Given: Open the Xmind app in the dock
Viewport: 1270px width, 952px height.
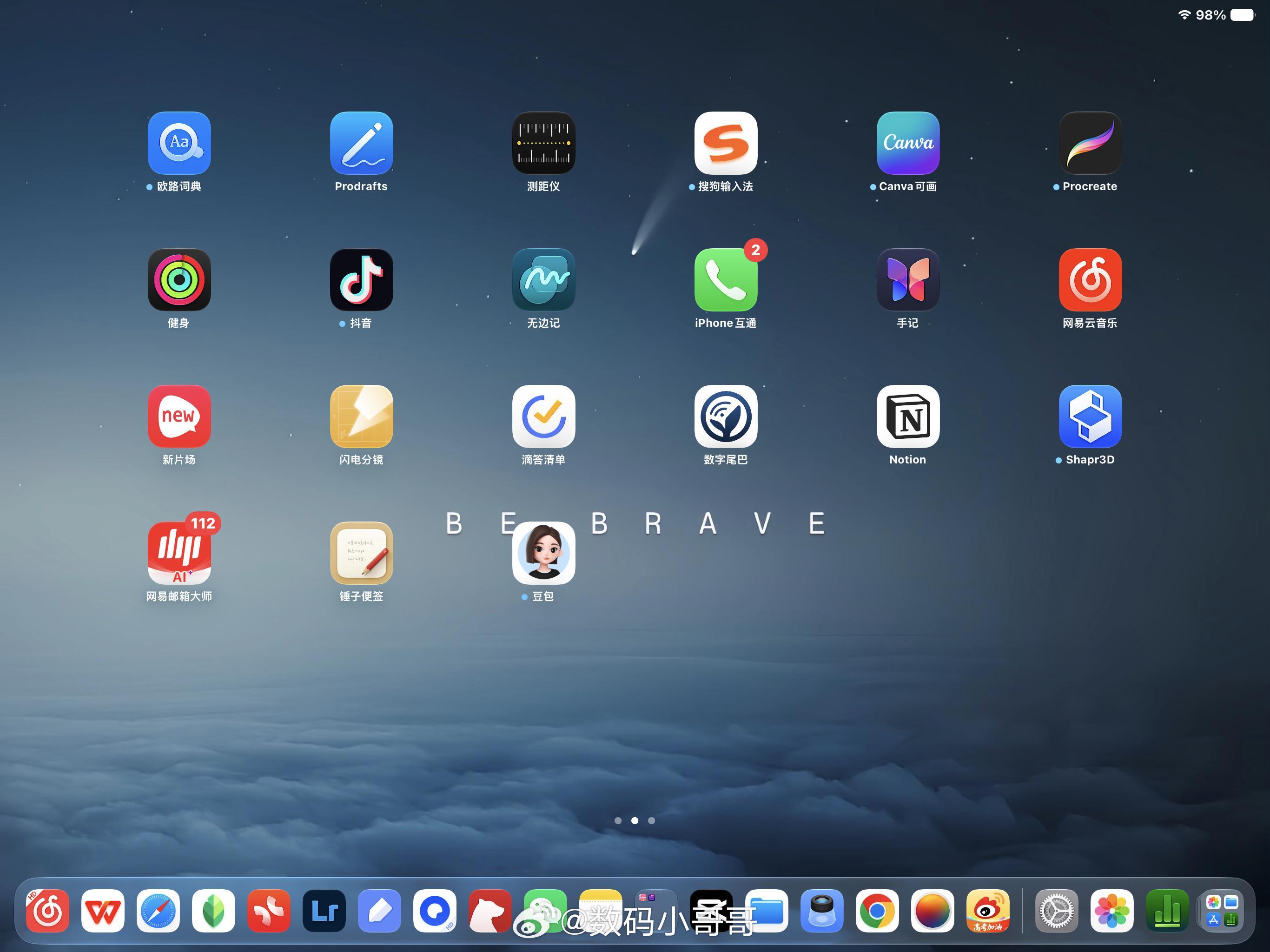Looking at the screenshot, I should (x=269, y=911).
